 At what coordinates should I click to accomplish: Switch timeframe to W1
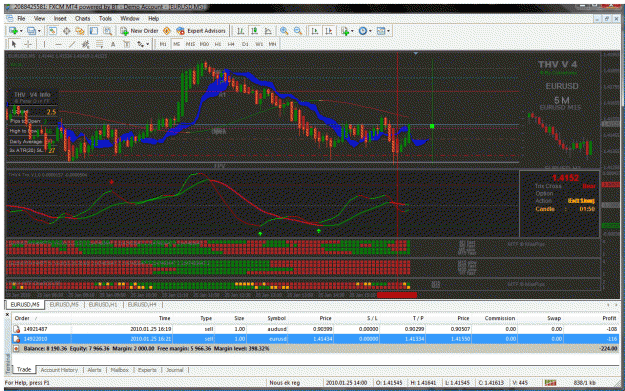(x=259, y=44)
